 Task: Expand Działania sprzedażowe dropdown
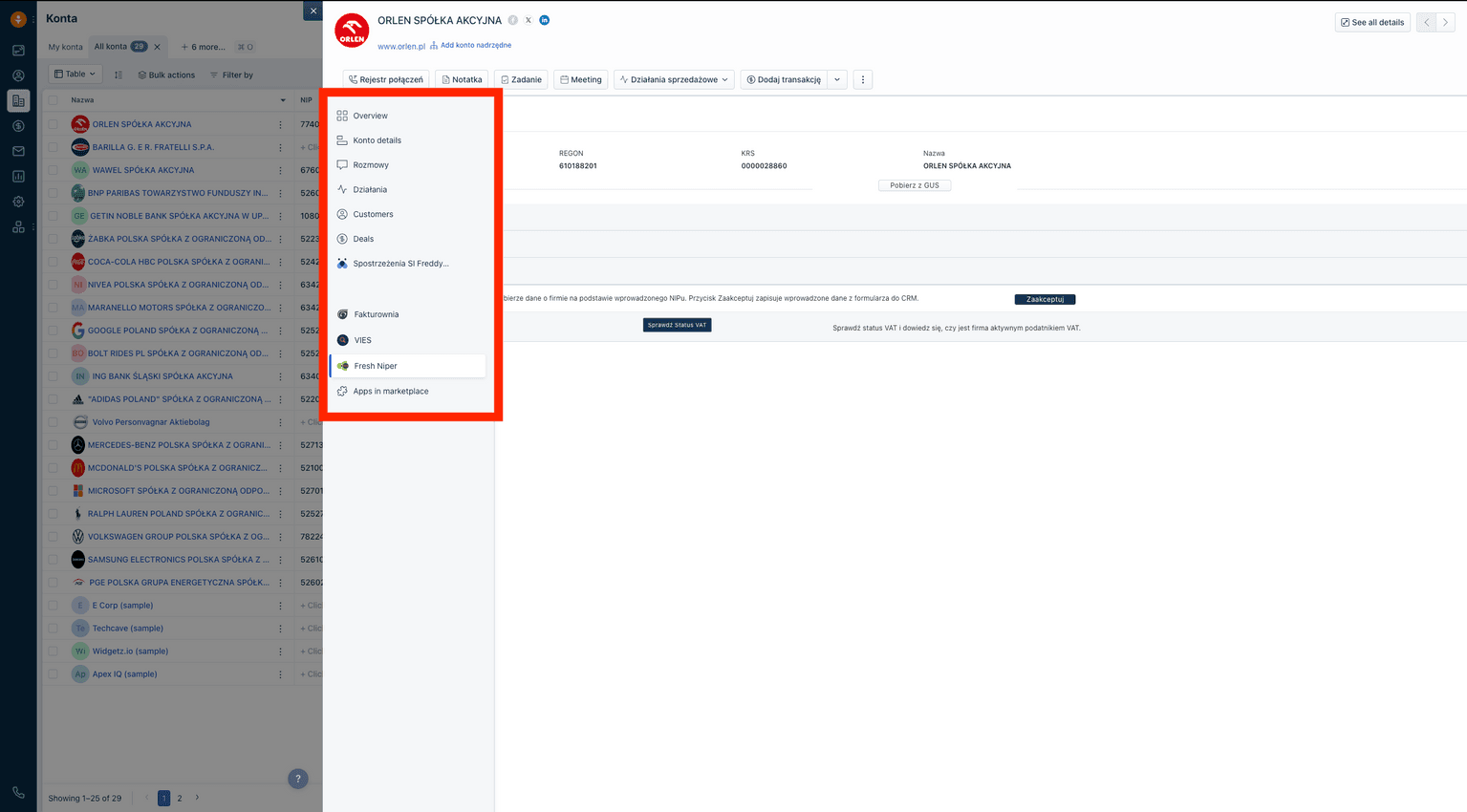674,79
